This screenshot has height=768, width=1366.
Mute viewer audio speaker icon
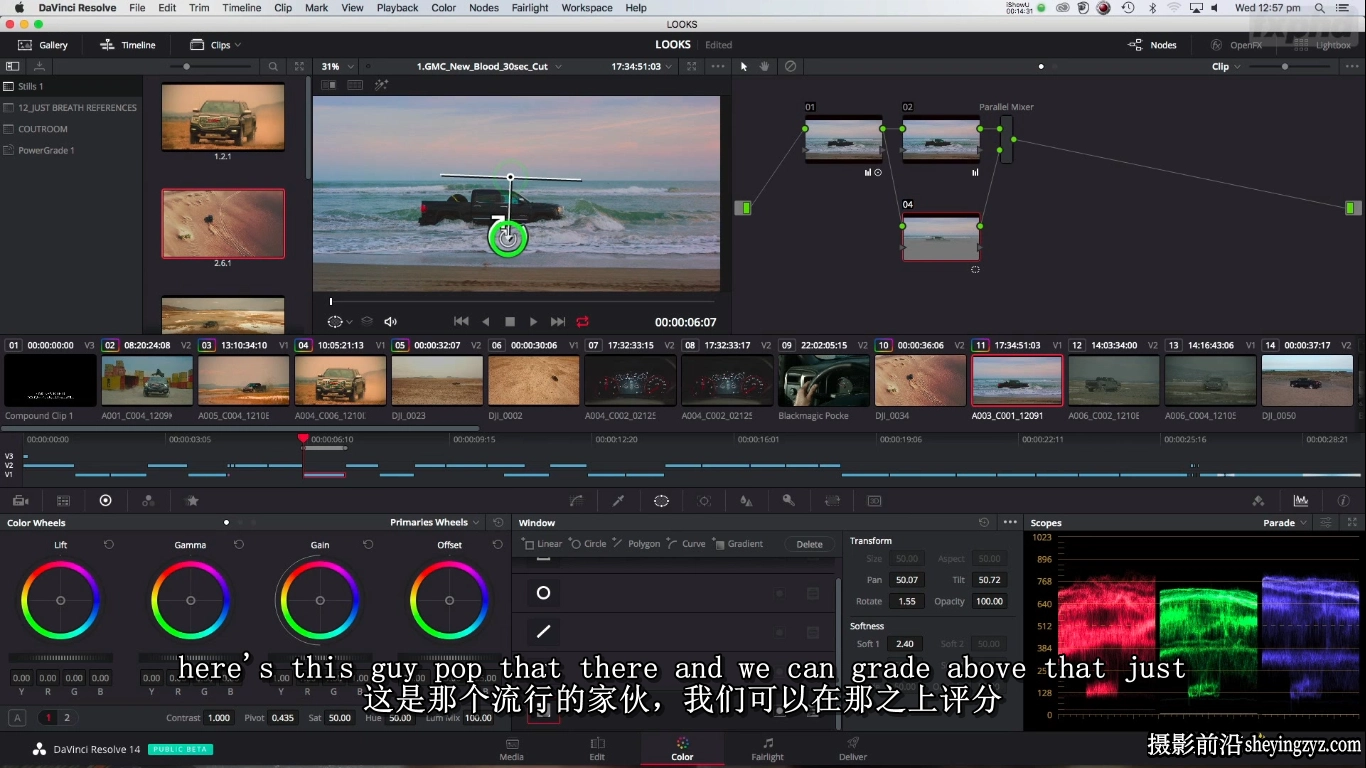click(391, 321)
